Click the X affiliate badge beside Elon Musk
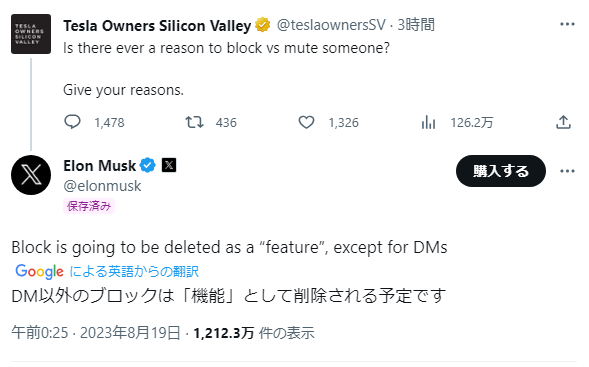This screenshot has height=367, width=589. pyautogui.click(x=169, y=165)
